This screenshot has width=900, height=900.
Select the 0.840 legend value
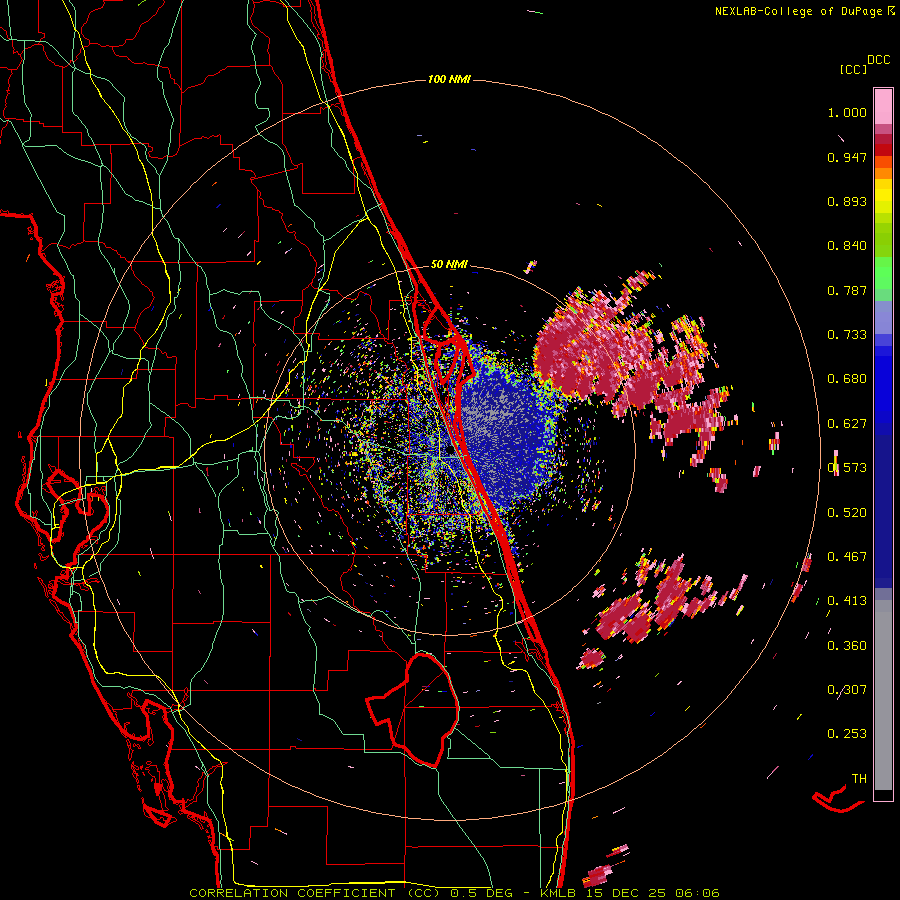pyautogui.click(x=847, y=246)
